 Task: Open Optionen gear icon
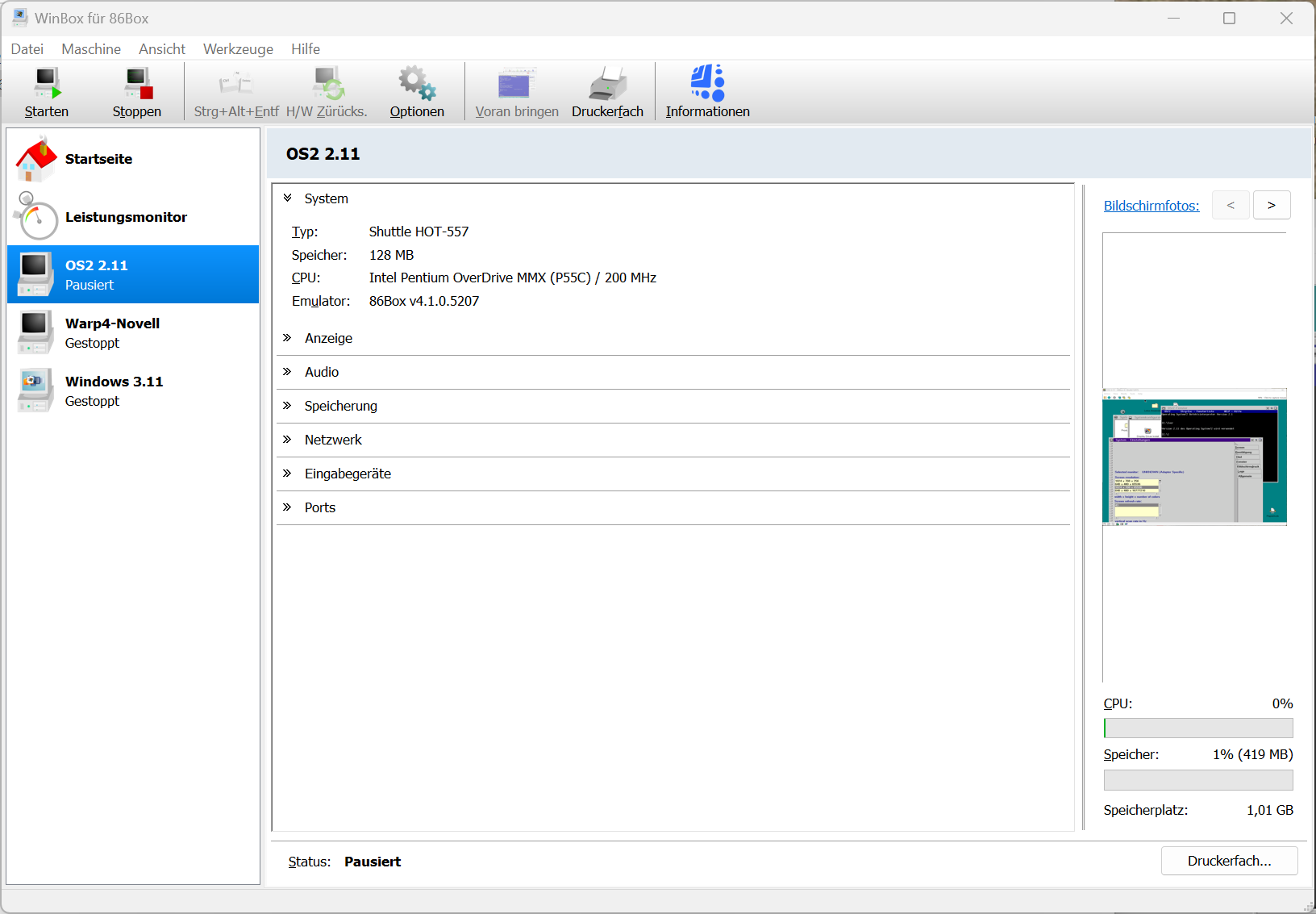417,83
